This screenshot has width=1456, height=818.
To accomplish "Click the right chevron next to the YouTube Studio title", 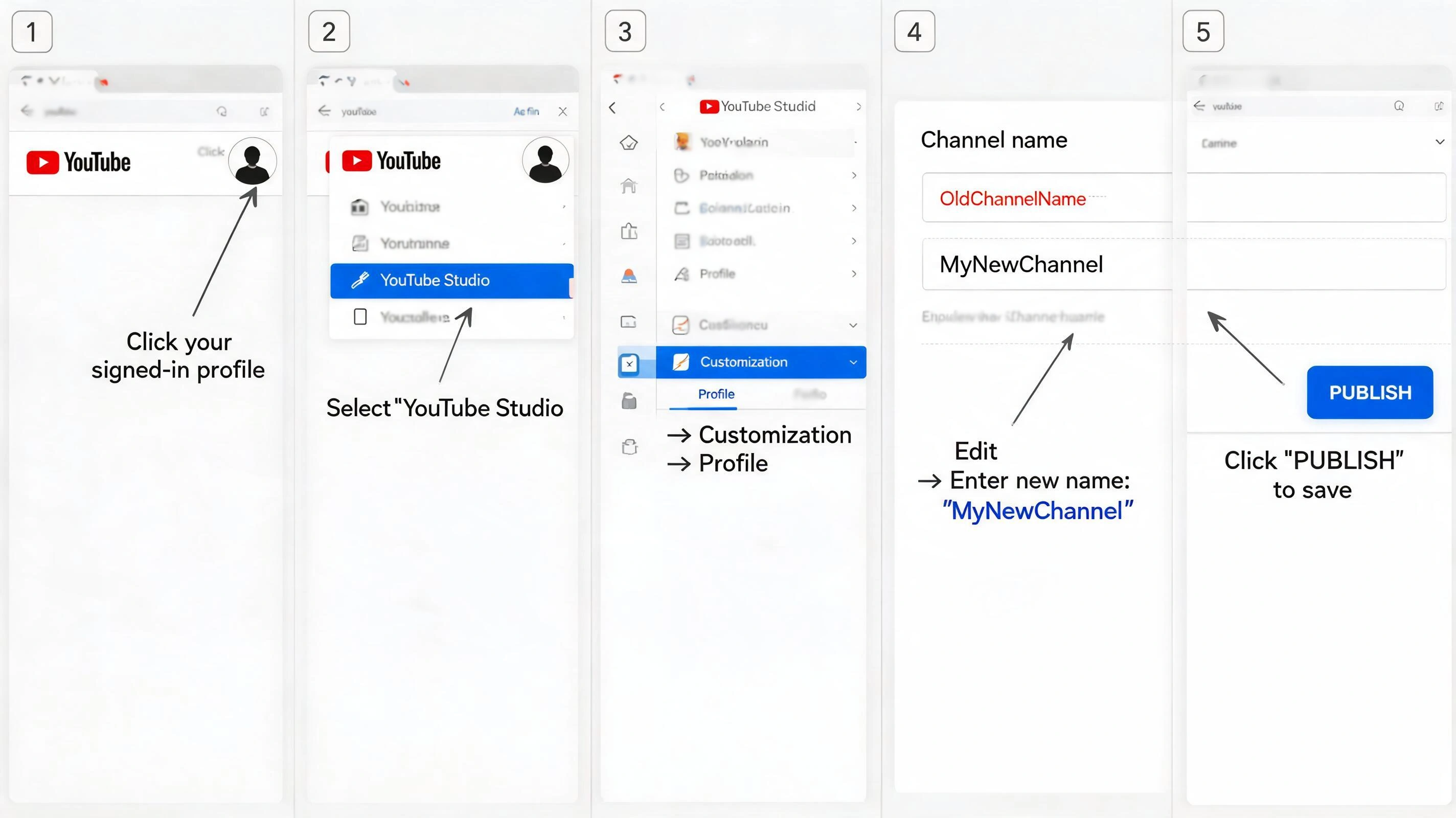I will point(858,106).
